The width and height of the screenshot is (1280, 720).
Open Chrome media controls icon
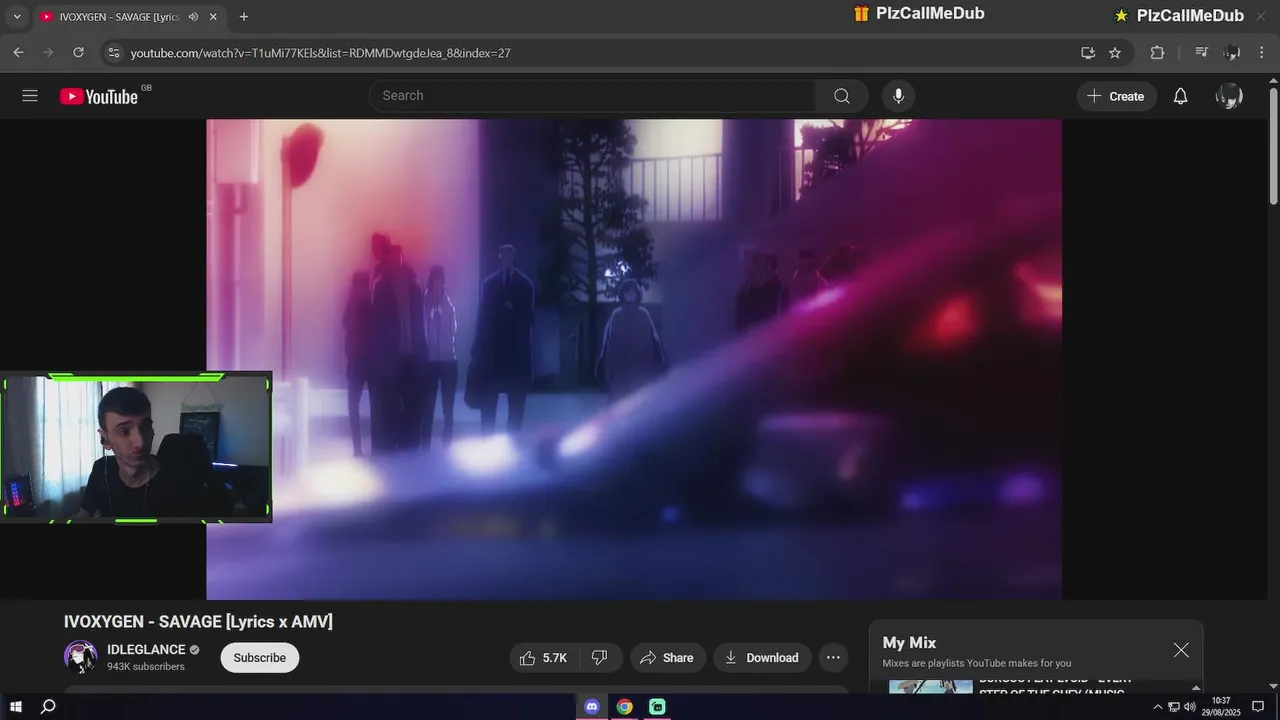coord(1202,53)
